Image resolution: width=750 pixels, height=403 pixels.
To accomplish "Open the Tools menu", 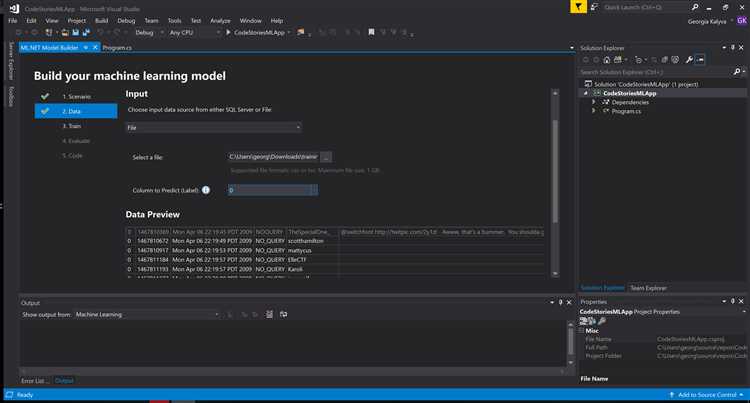I will [175, 21].
